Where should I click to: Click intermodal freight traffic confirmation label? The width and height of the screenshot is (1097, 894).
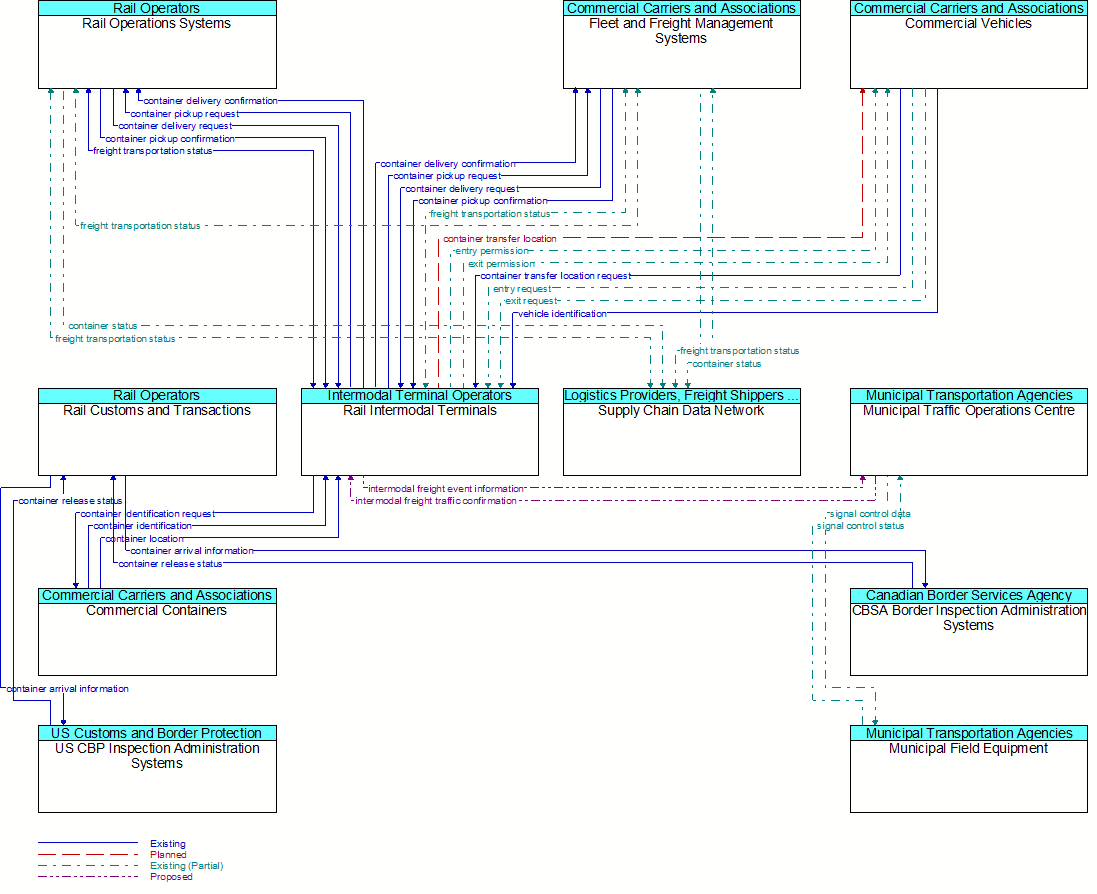pos(435,501)
